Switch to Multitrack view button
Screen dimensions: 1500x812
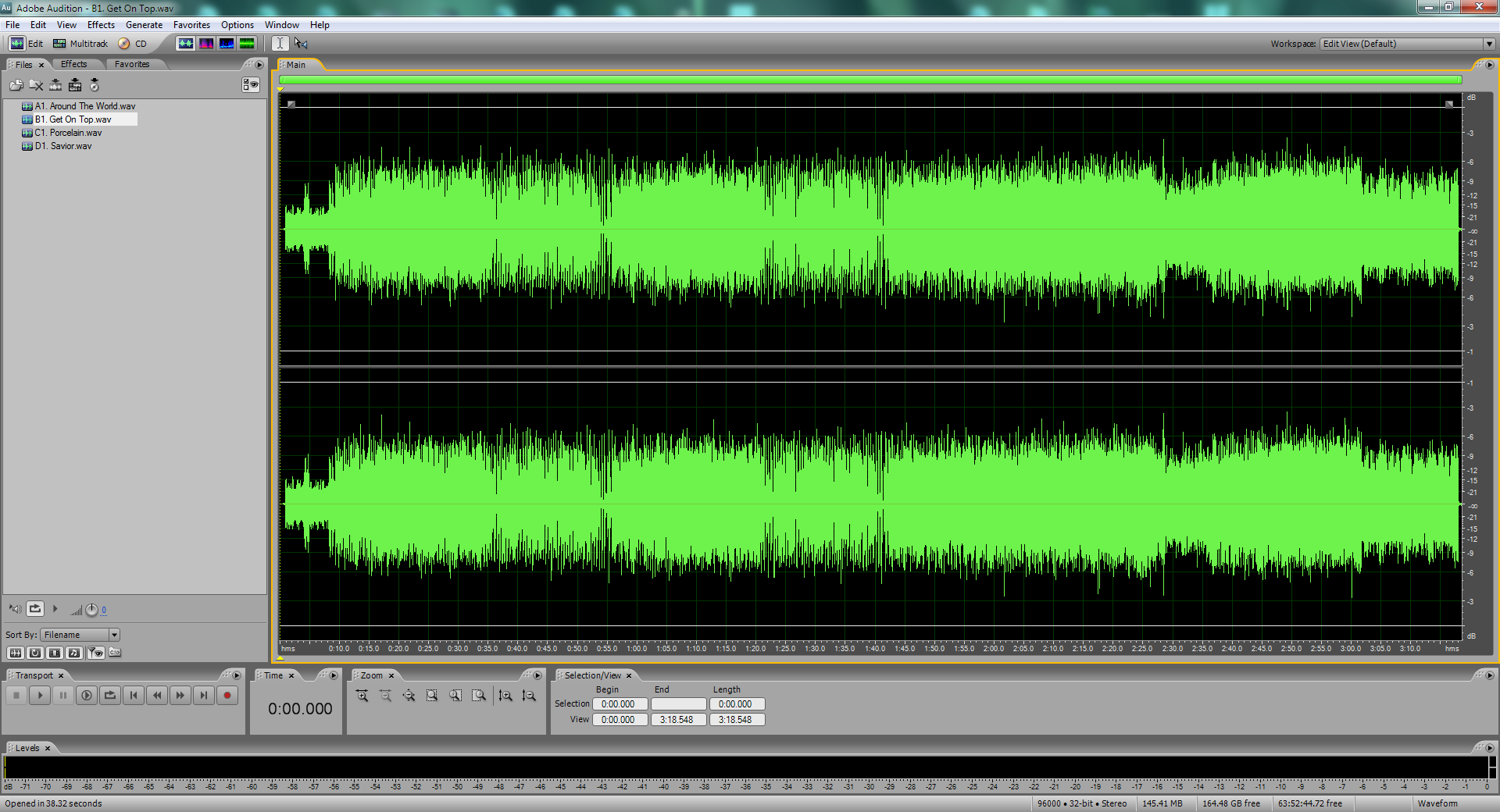coord(80,44)
